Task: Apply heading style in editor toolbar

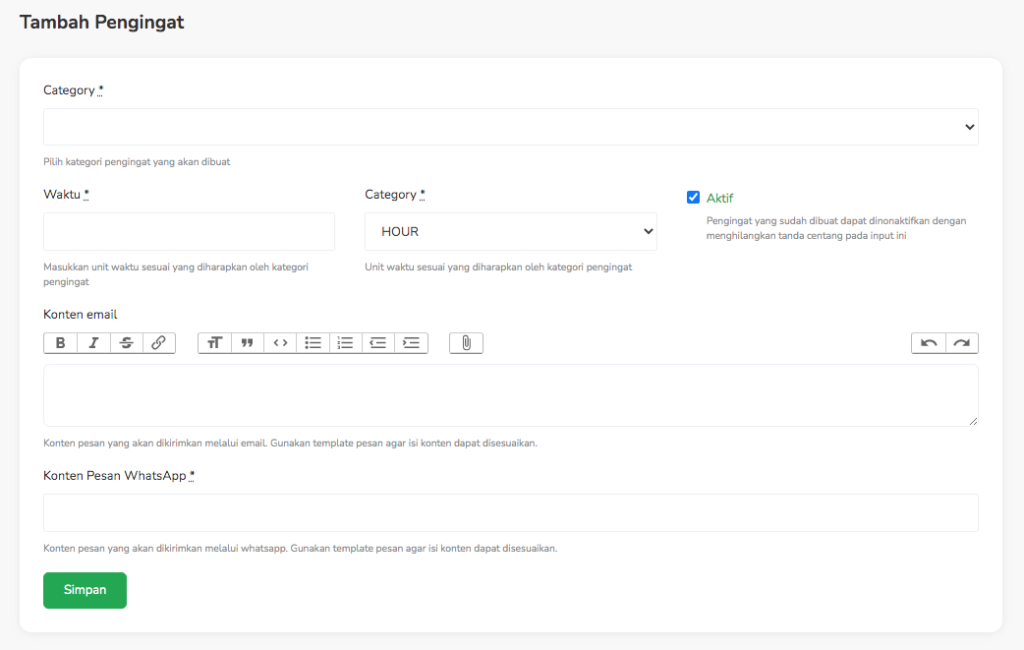Action: 214,343
